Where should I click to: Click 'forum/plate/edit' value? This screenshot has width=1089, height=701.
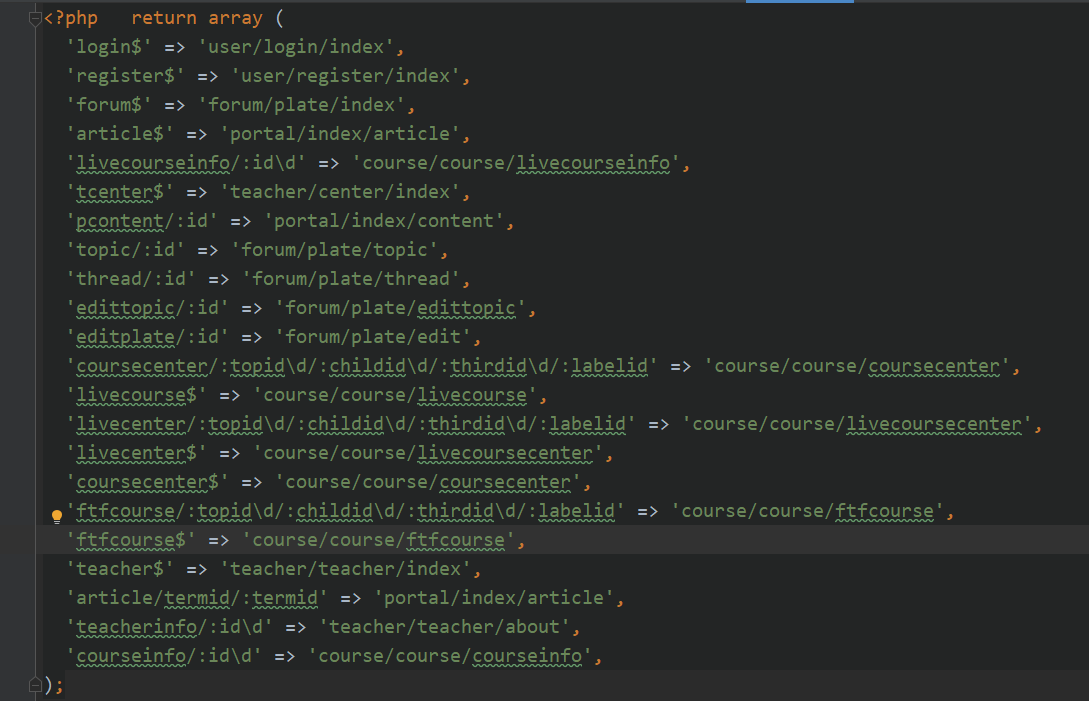coord(373,337)
